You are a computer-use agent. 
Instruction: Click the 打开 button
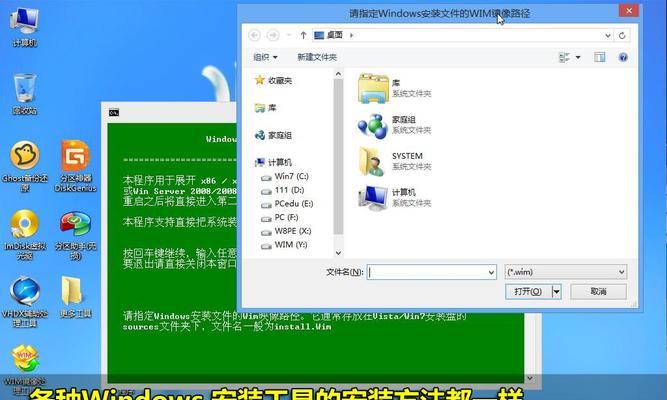click(x=528, y=291)
